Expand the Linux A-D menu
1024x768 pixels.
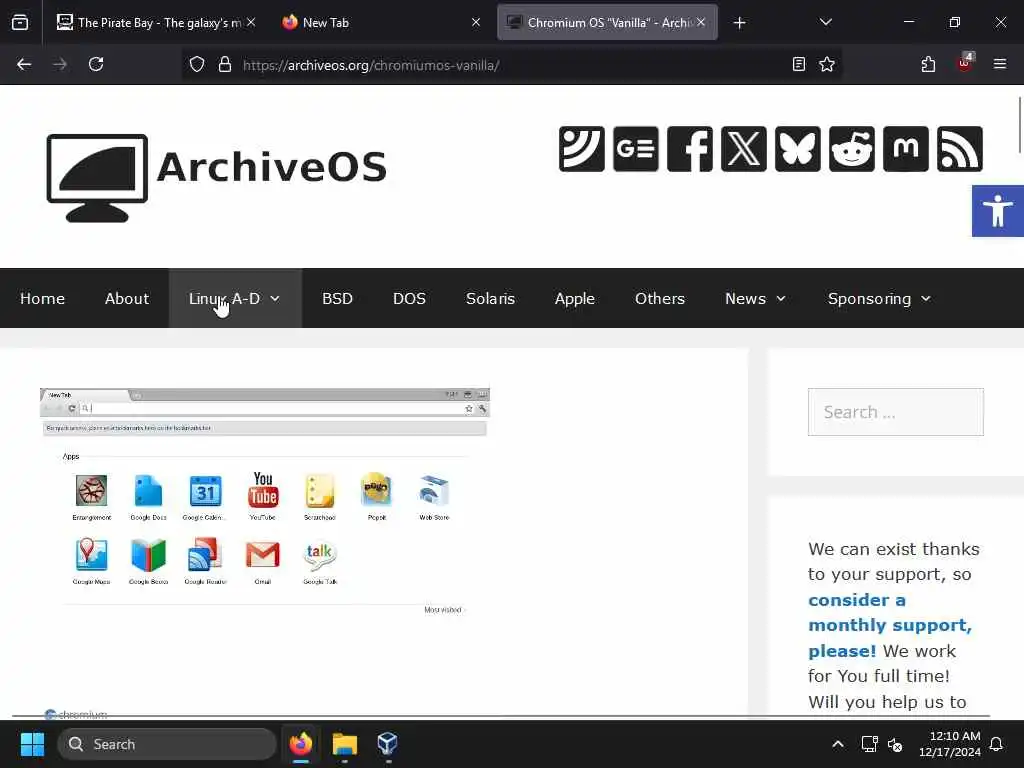(x=235, y=298)
